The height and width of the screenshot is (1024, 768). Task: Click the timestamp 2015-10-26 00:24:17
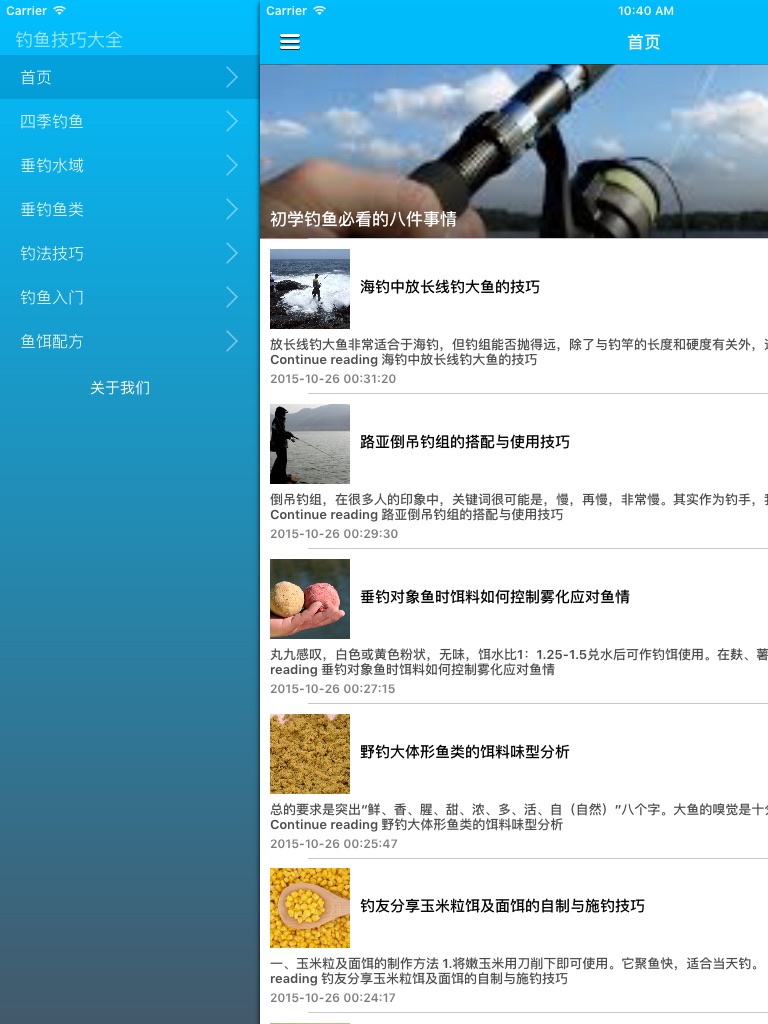[x=333, y=998]
